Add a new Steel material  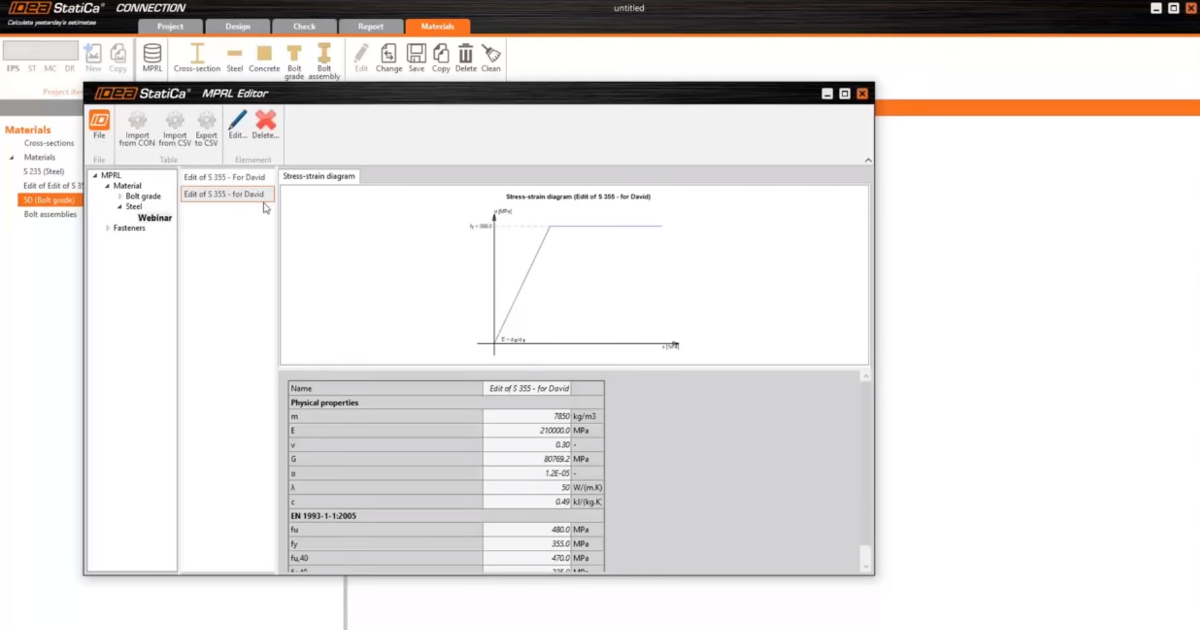235,58
